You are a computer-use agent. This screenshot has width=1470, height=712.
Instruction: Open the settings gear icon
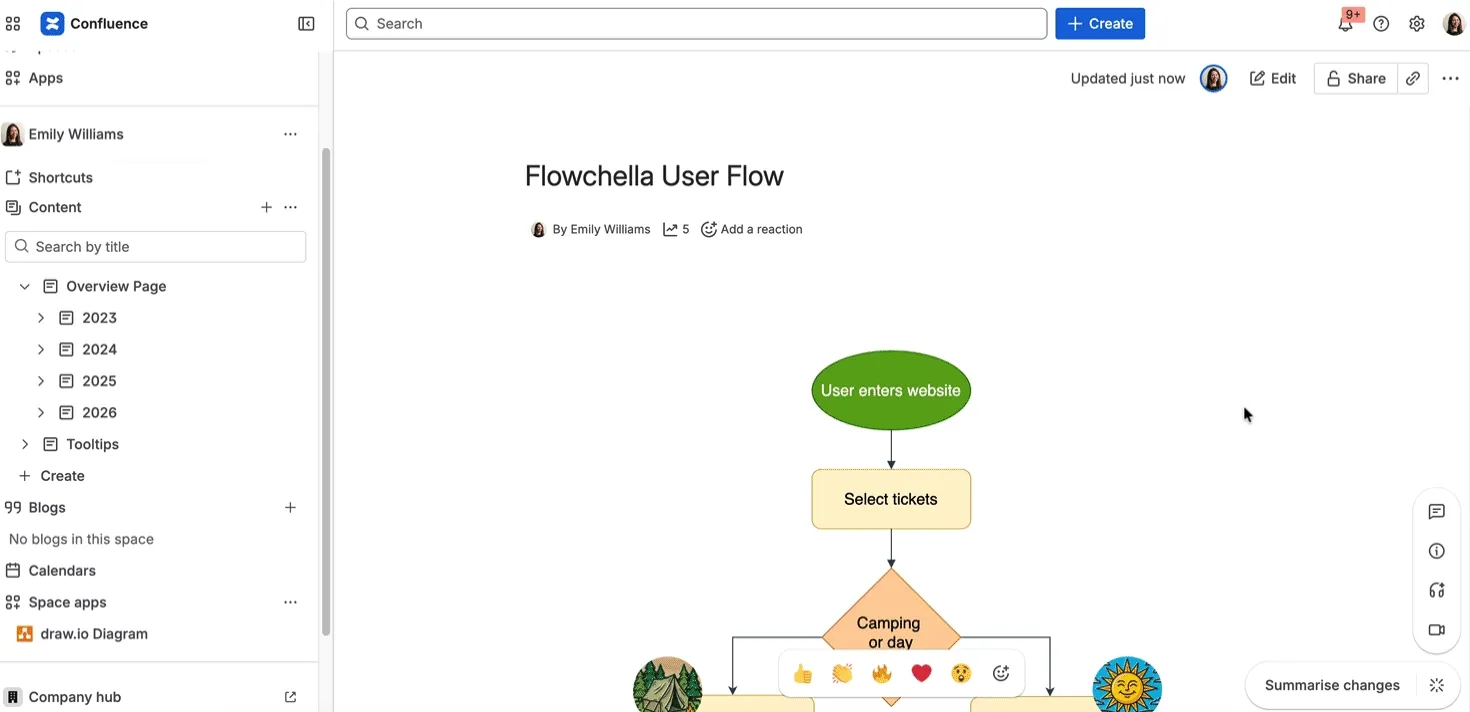click(x=1417, y=24)
